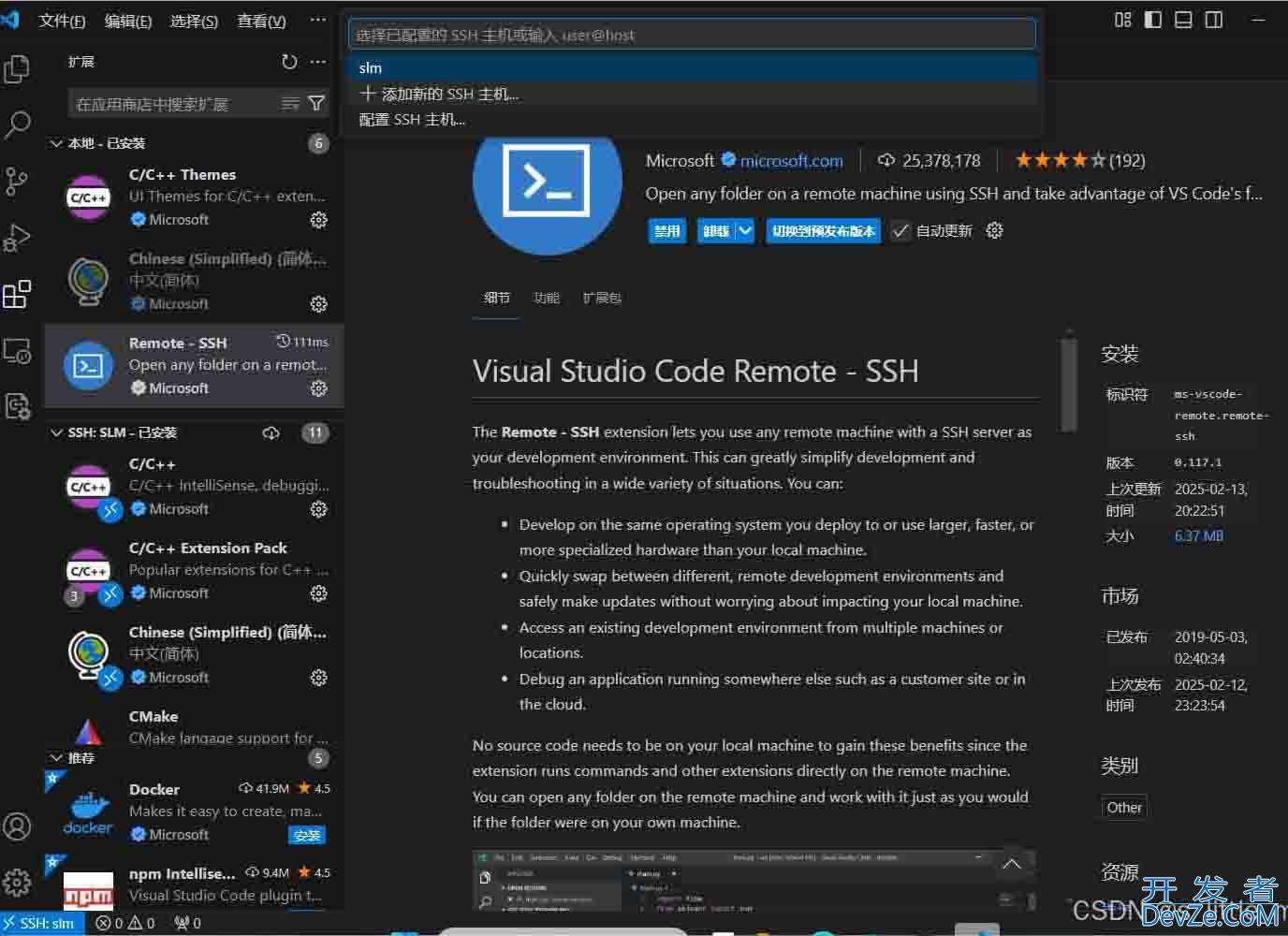Toggle secondary sidebar layout icon
The width and height of the screenshot is (1288, 936).
1214,20
